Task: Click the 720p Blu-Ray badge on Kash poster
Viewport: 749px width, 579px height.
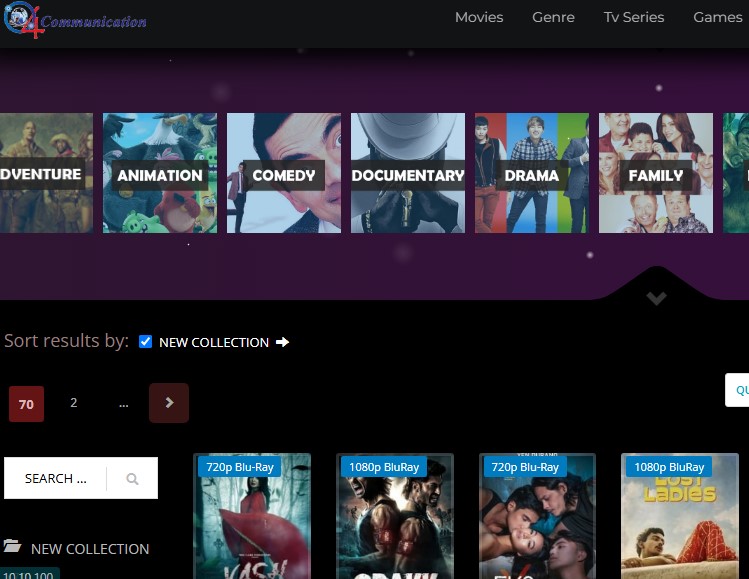Action: pyautogui.click(x=239, y=467)
